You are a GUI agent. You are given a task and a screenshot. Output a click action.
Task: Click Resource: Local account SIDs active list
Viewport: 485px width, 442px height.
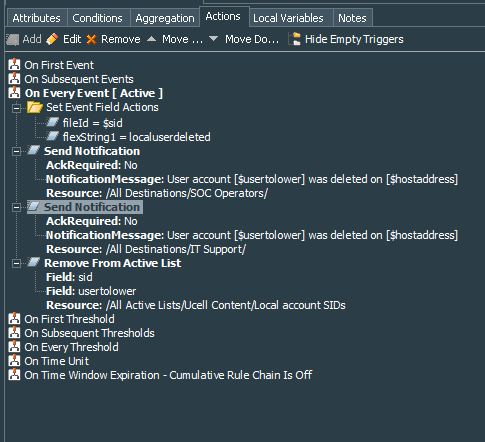point(196,305)
